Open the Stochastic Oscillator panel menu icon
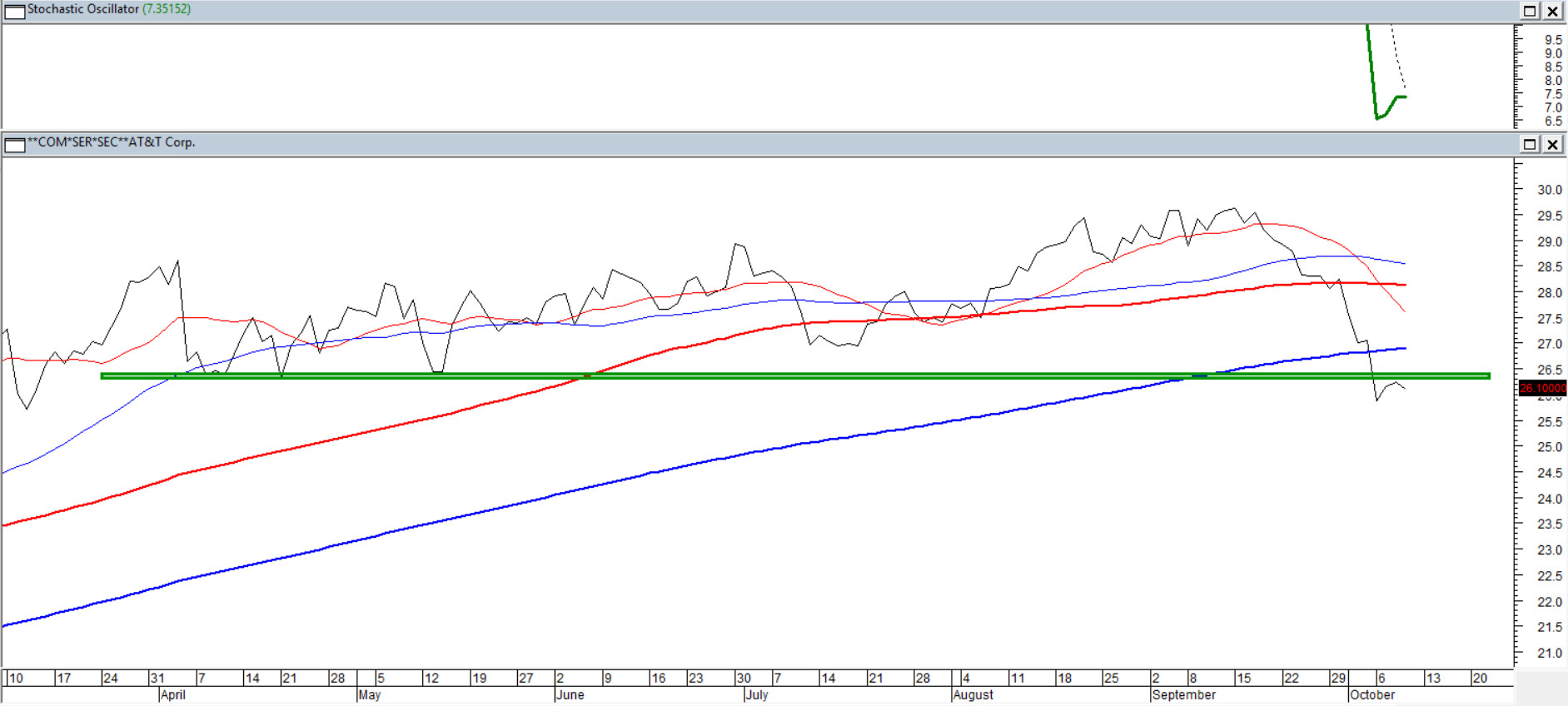 pyautogui.click(x=14, y=11)
